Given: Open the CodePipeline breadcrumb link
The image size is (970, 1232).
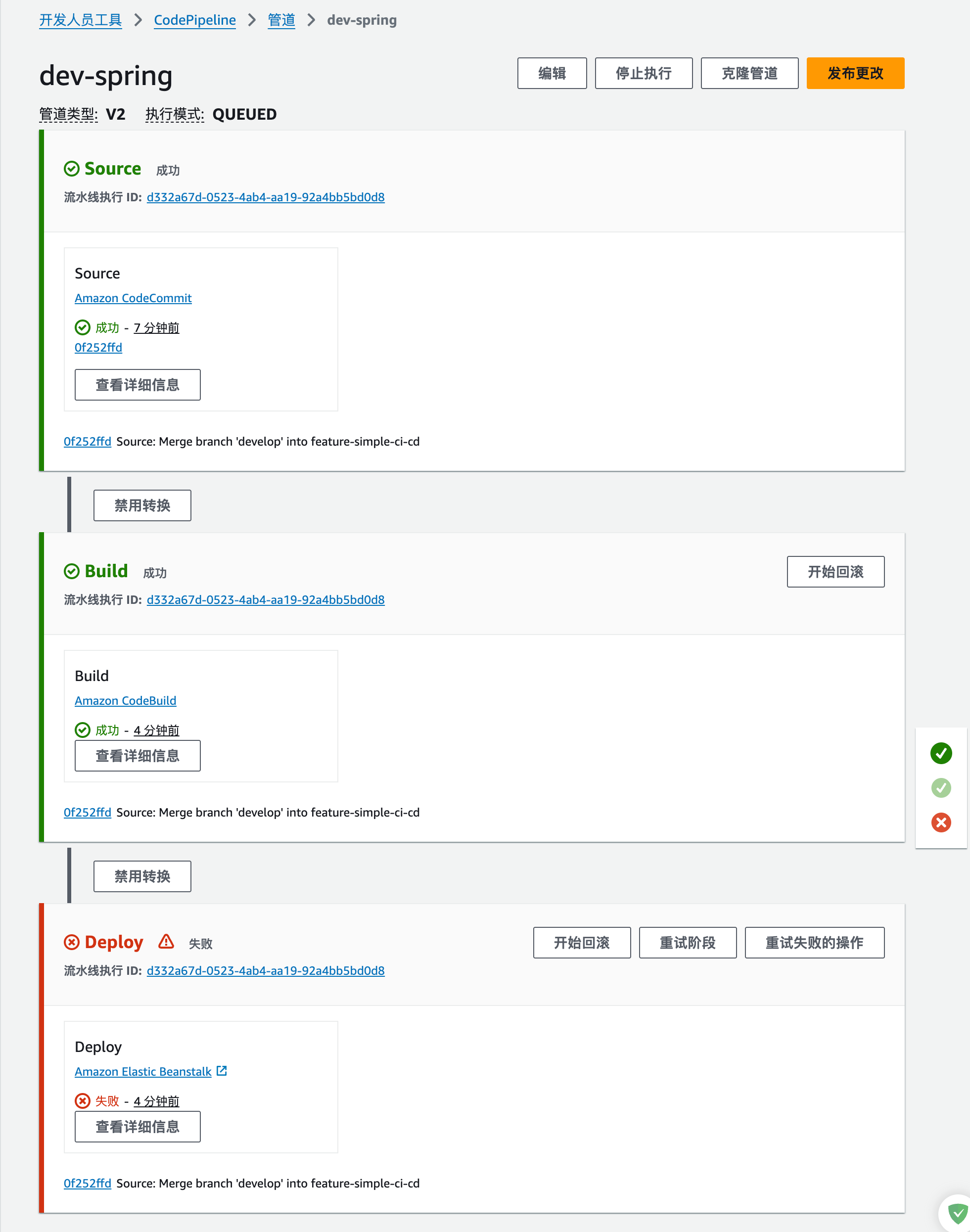Looking at the screenshot, I should pos(194,20).
